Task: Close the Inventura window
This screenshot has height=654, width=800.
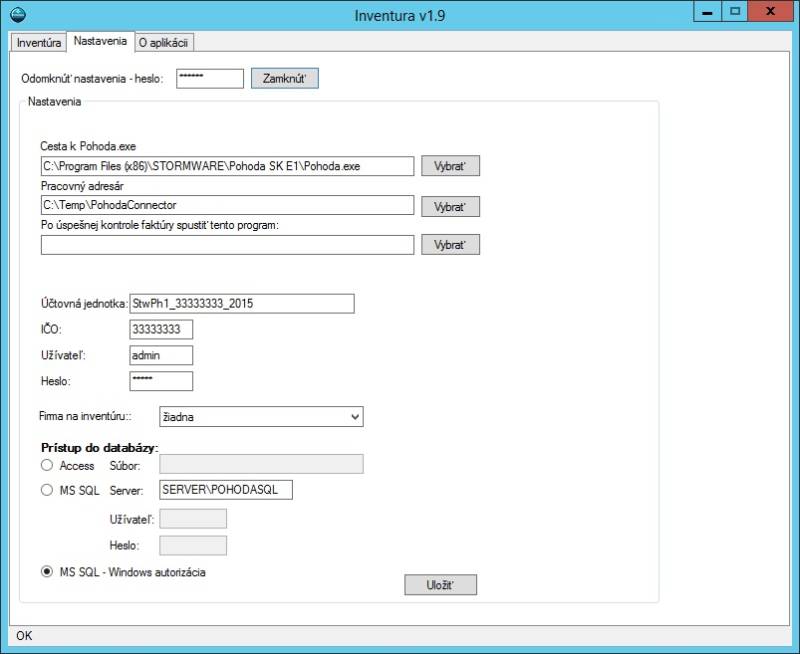Action: pos(770,12)
